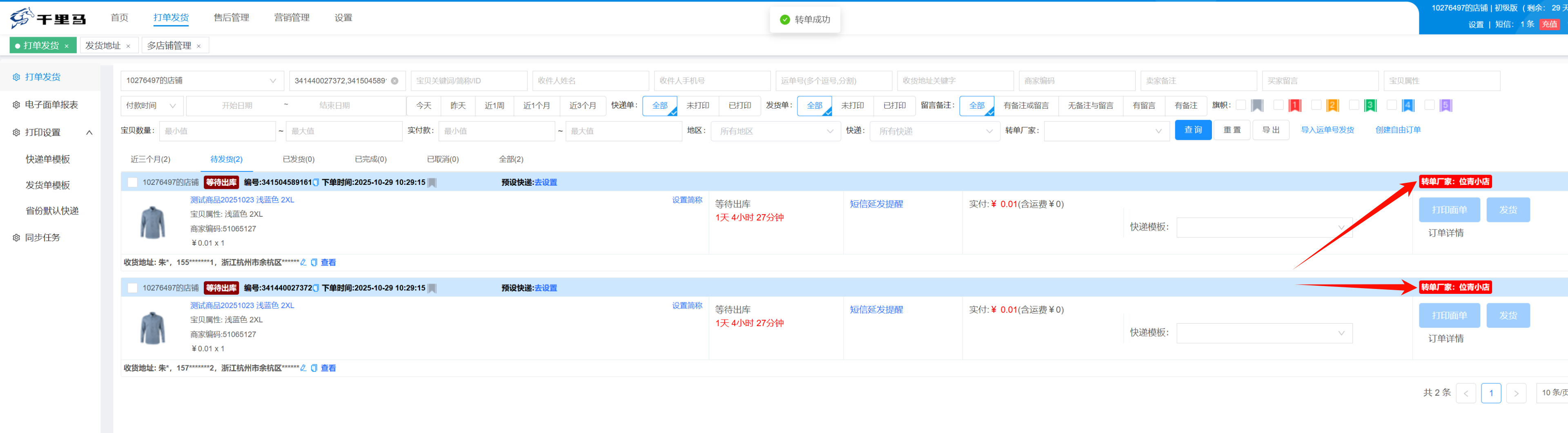The image size is (1568, 433).
Task: Click gray flag icon on order 341504589161
Action: pyautogui.click(x=432, y=182)
